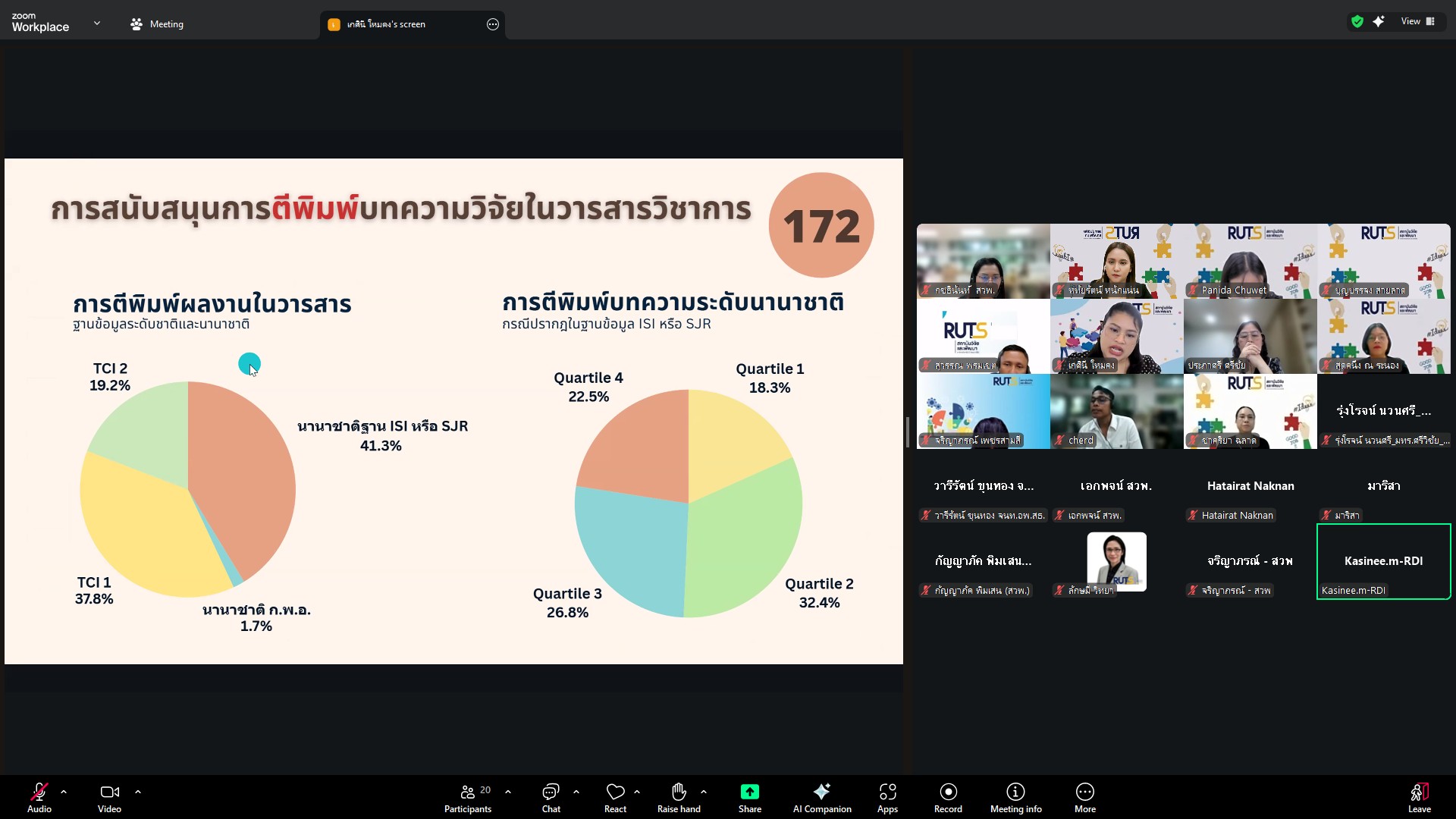Expand audio options arrow beside Audio
The width and height of the screenshot is (1456, 819).
click(64, 792)
